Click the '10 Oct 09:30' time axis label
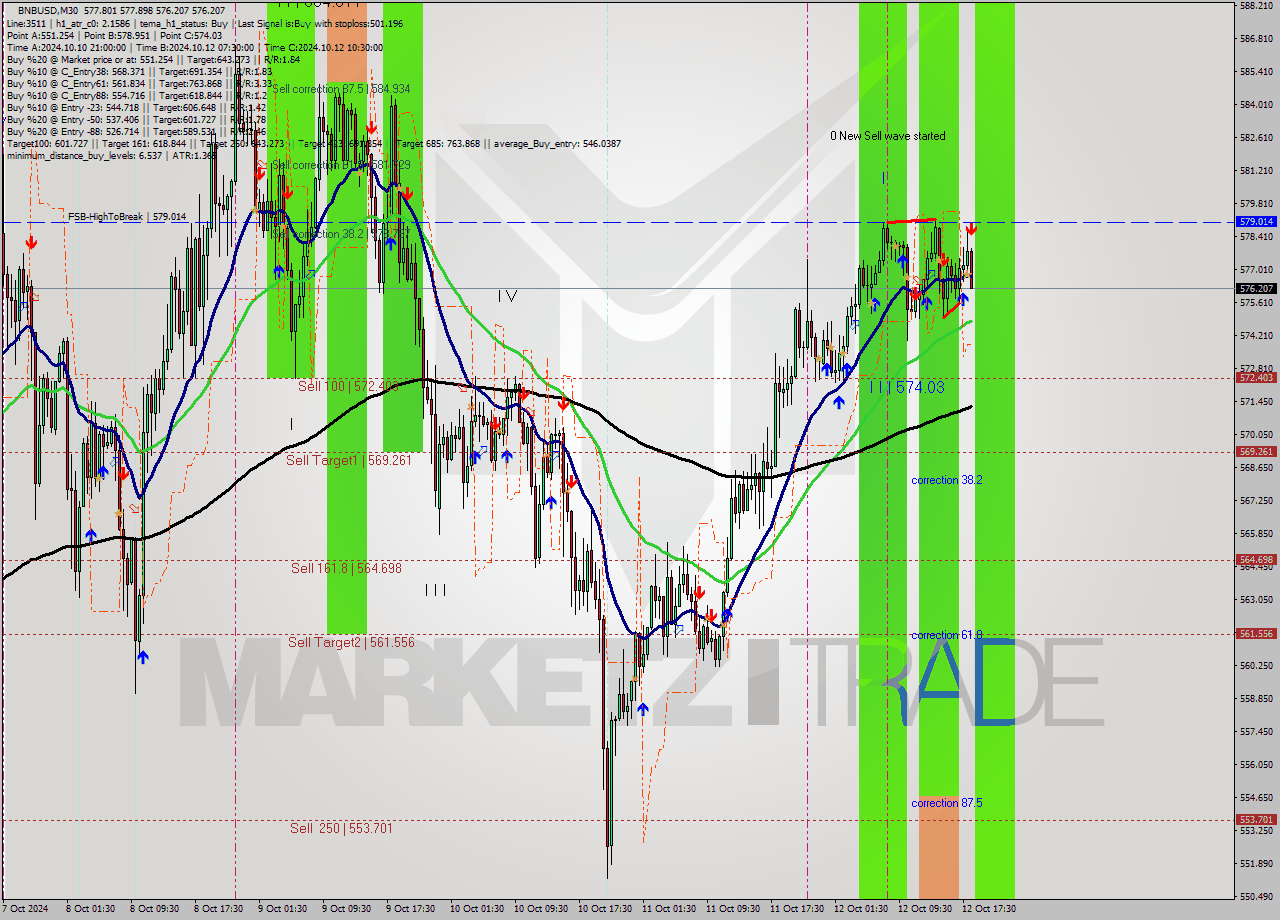This screenshot has height=920, width=1280. coord(541,909)
